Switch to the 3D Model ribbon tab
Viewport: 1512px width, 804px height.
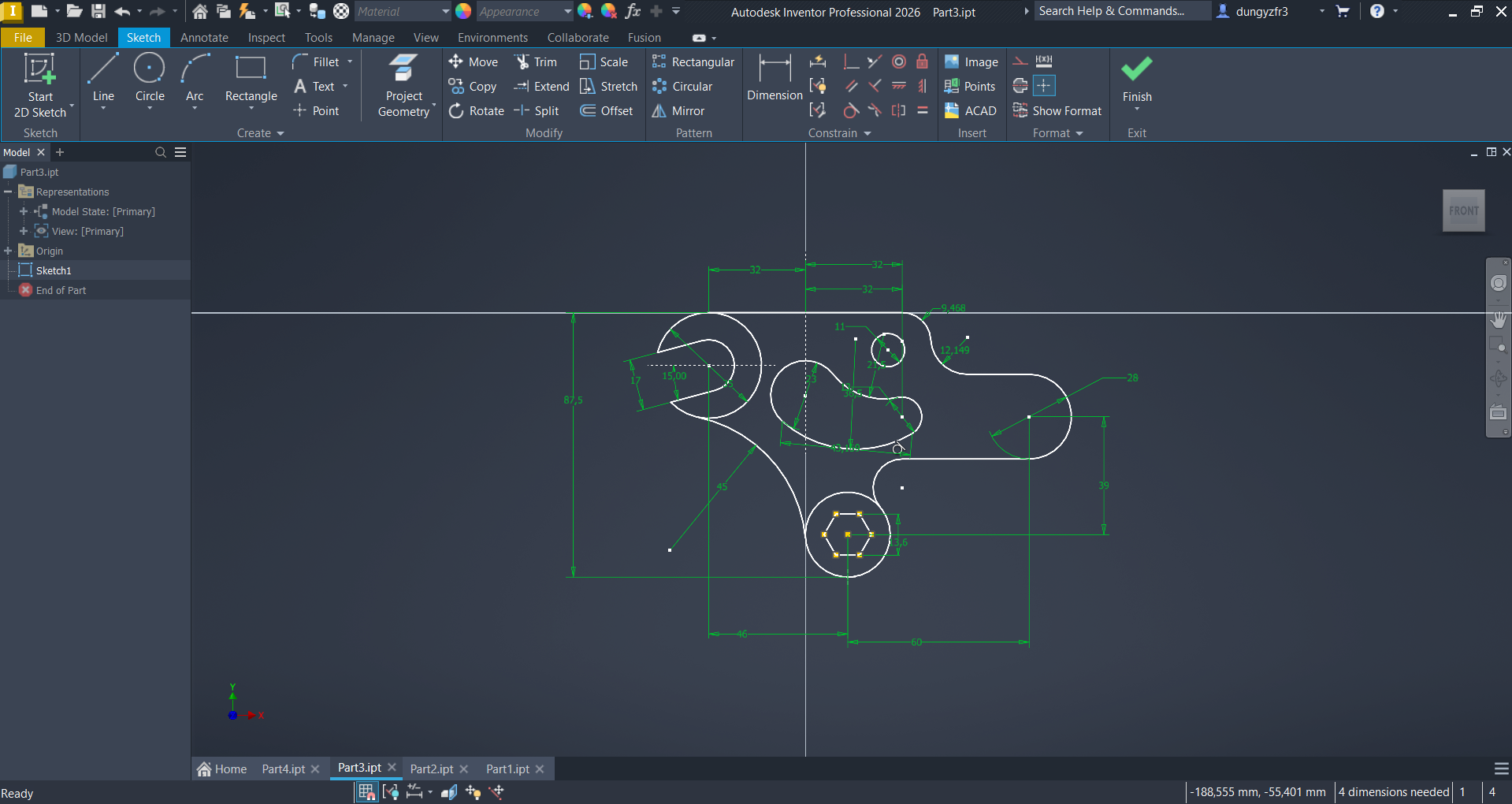(81, 38)
